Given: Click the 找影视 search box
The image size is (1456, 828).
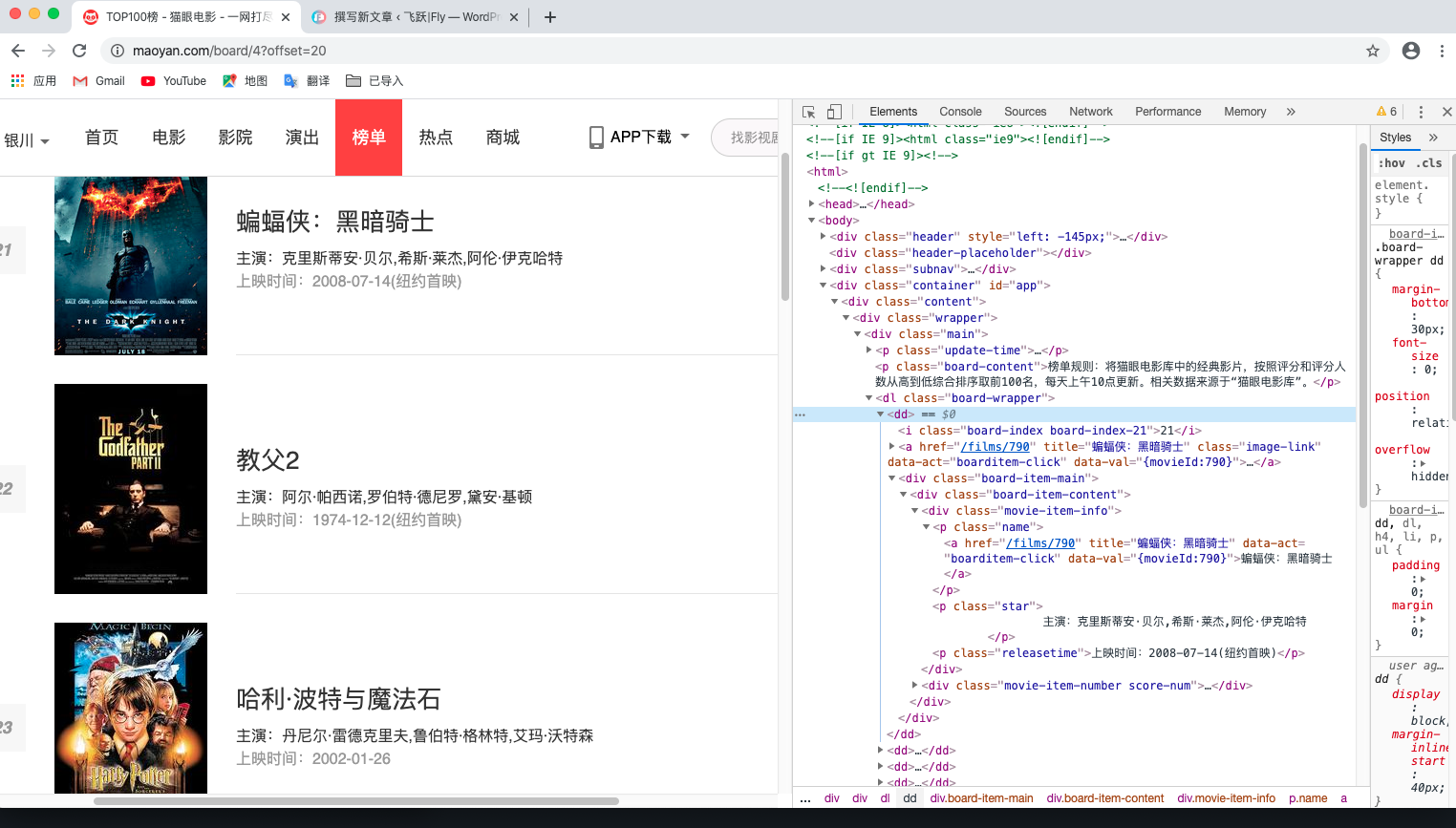Looking at the screenshot, I should (745, 138).
